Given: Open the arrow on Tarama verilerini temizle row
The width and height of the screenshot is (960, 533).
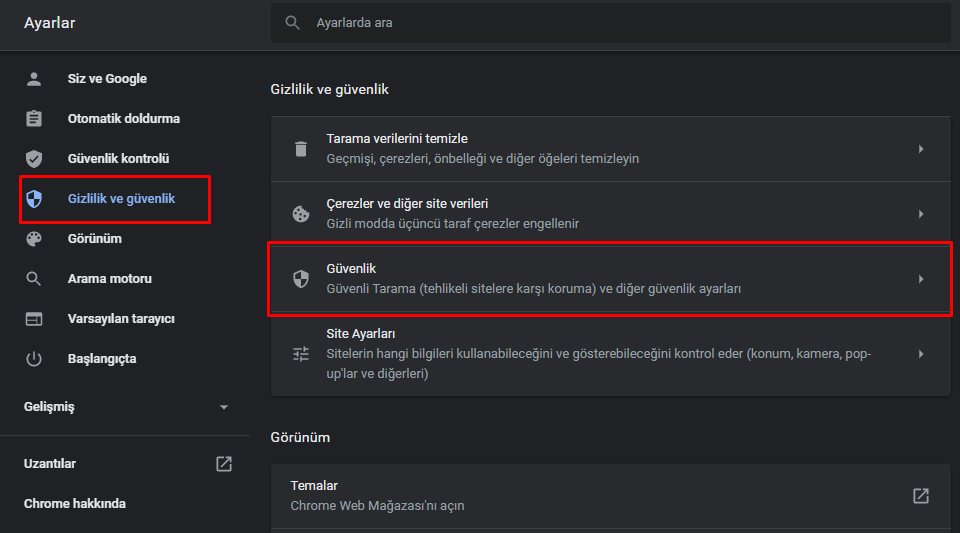Looking at the screenshot, I should tap(920, 149).
